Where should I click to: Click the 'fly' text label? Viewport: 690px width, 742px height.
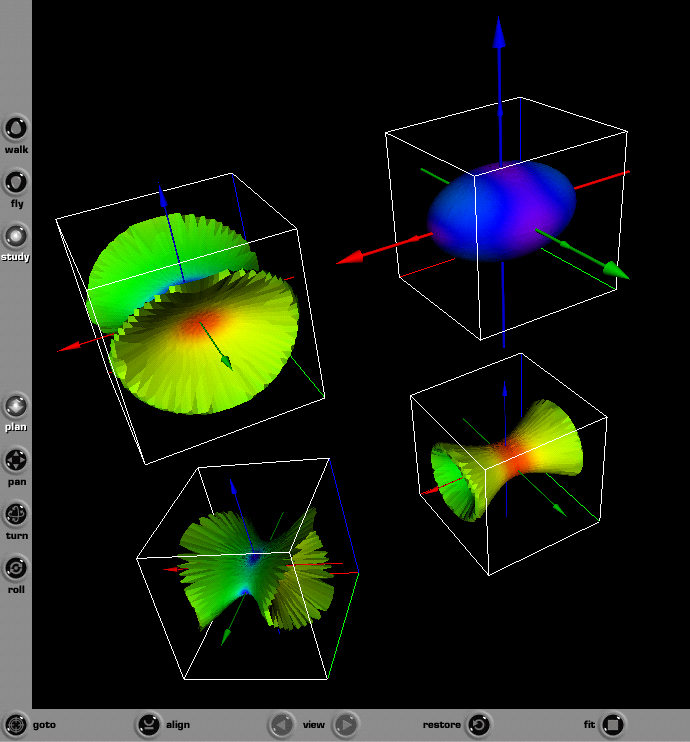pos(17,203)
